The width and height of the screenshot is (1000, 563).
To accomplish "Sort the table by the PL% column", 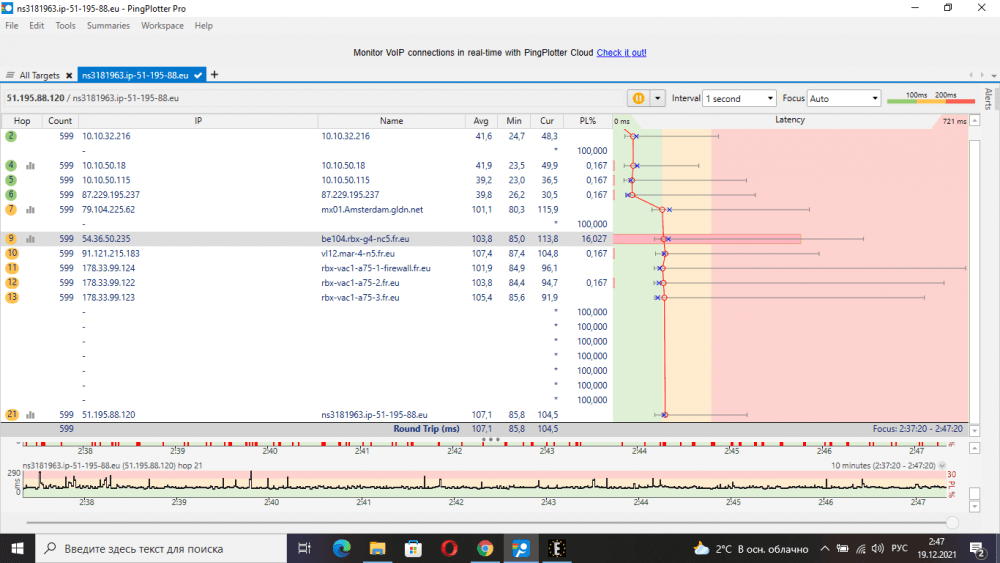I will pyautogui.click(x=587, y=121).
